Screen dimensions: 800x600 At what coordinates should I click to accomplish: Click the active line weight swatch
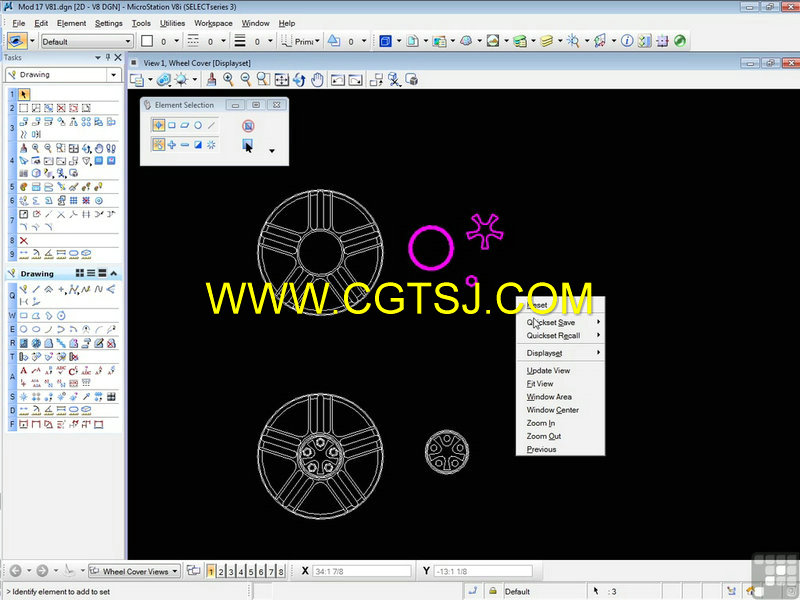pyautogui.click(x=240, y=41)
